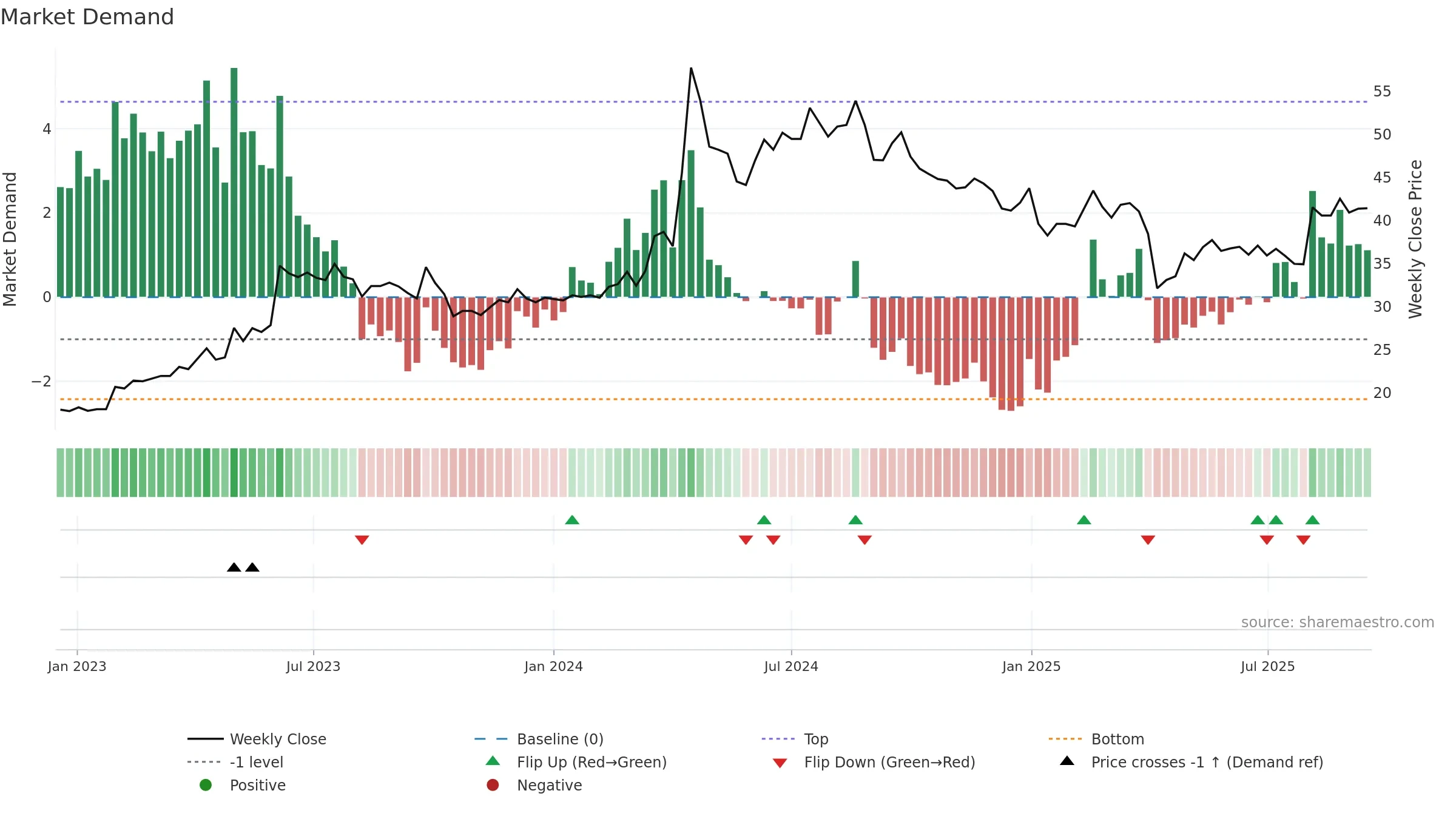Image resolution: width=1456 pixels, height=819 pixels.
Task: Click the Weekly Close Price axis title
Action: (1415, 239)
